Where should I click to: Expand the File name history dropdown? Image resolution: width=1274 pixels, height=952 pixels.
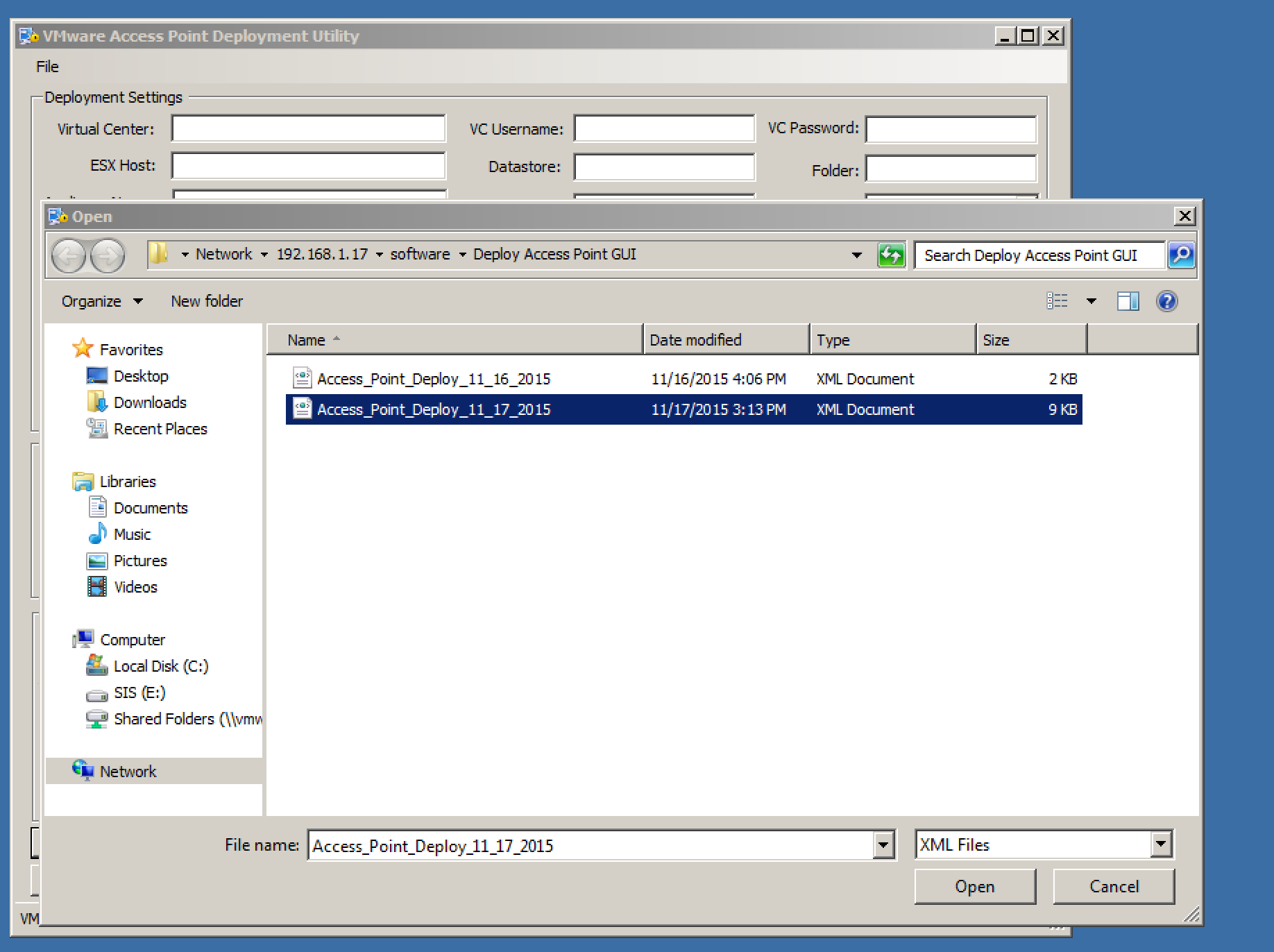point(883,845)
